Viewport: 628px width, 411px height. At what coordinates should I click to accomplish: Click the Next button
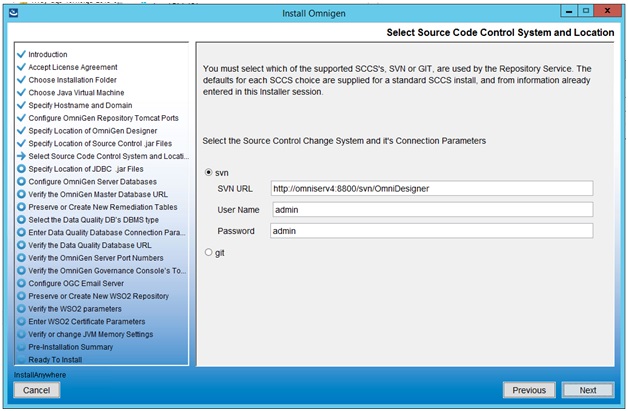(588, 390)
